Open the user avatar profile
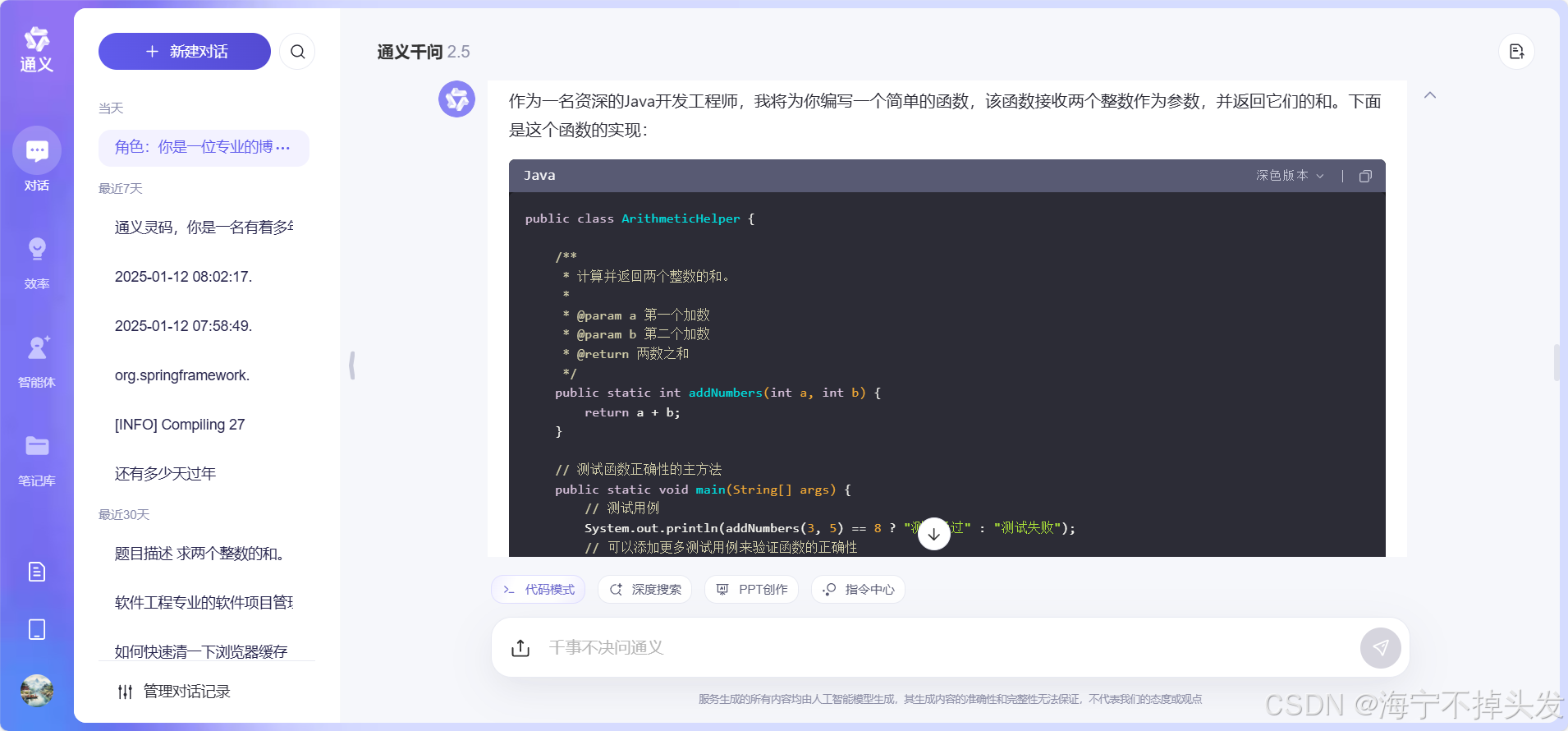 [x=36, y=690]
